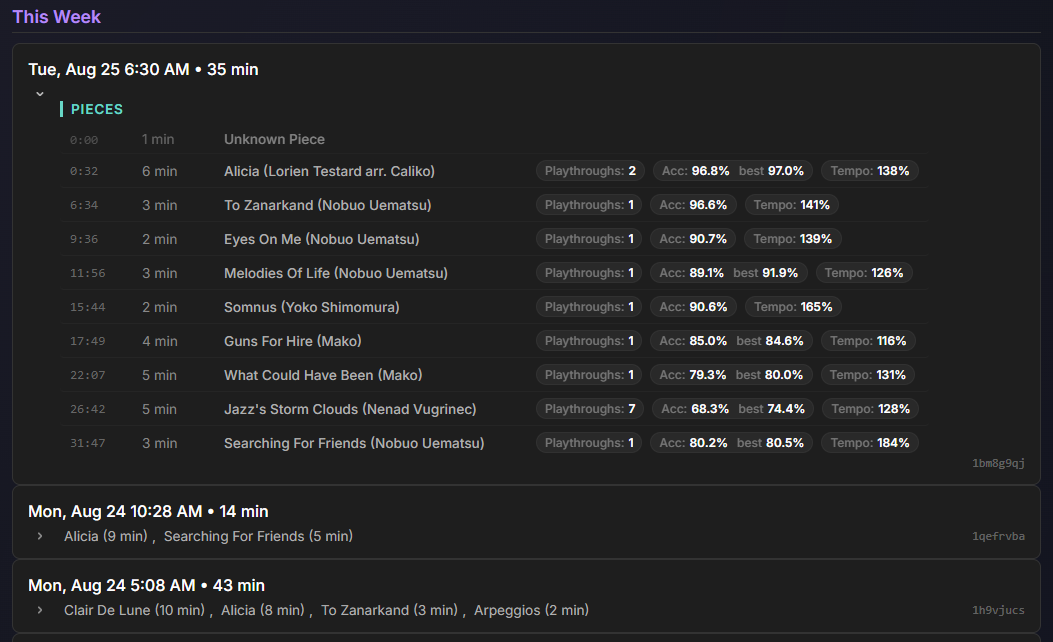Image resolution: width=1053 pixels, height=642 pixels.
Task: Select the Mon, Aug 24 10:28 AM session title
Action: (x=148, y=511)
